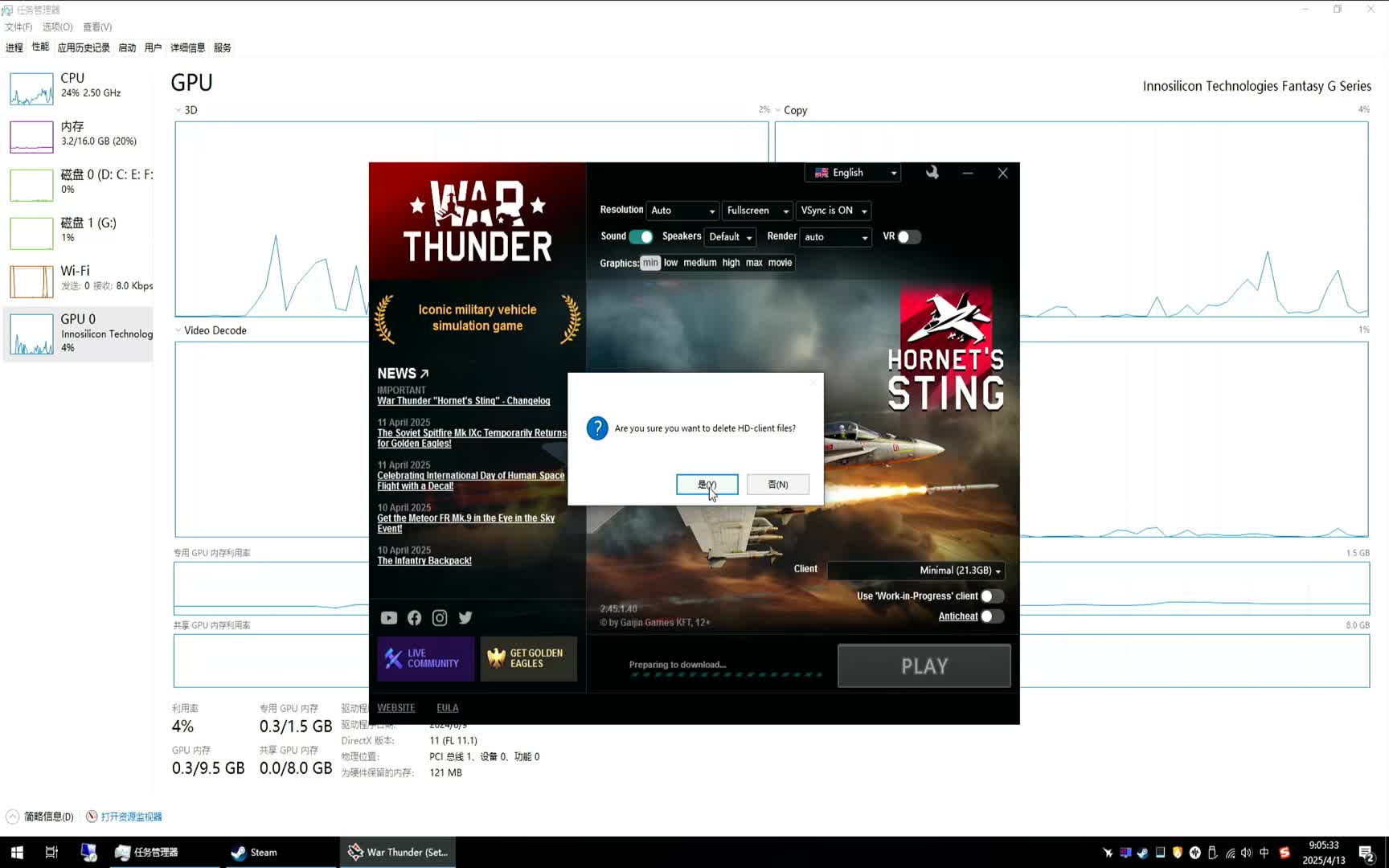The height and width of the screenshot is (868, 1389).
Task: Open the 文件(F) menu
Action: 18,27
